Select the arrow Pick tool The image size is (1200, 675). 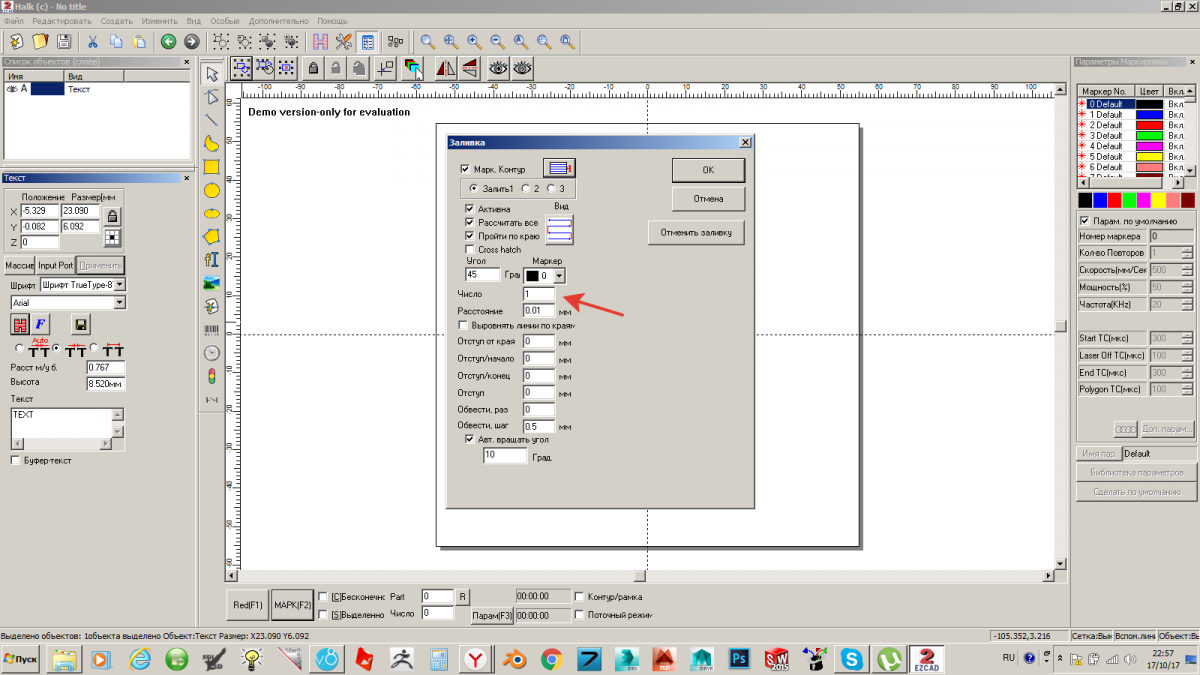click(x=211, y=74)
